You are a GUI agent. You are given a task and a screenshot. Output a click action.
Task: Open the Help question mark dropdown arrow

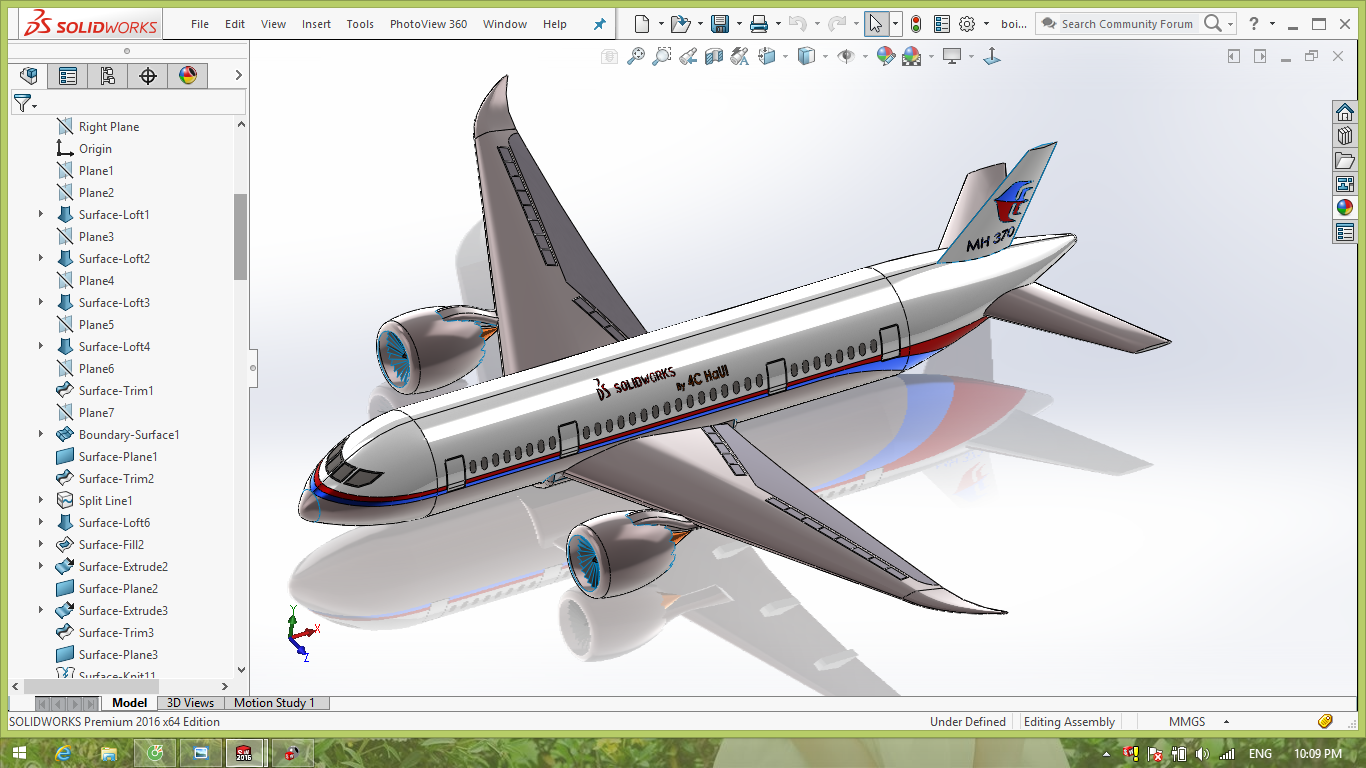point(1272,24)
